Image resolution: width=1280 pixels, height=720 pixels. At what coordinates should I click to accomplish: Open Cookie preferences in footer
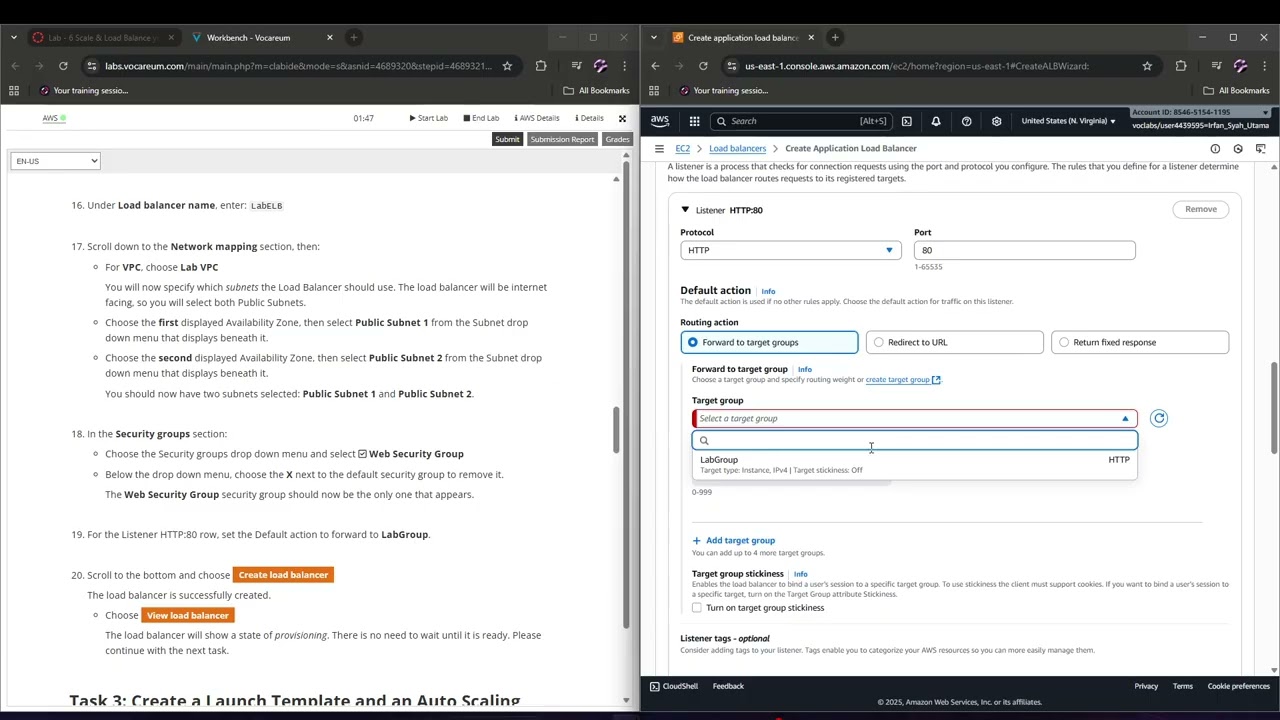tap(1238, 686)
